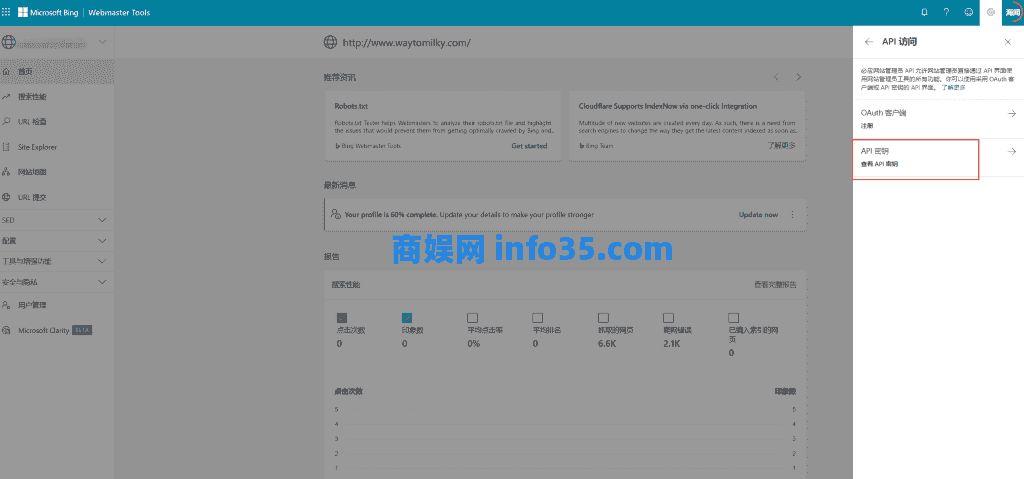Toggle the 点击次数 checkbox
The height and width of the screenshot is (479, 1024).
pyautogui.click(x=342, y=318)
